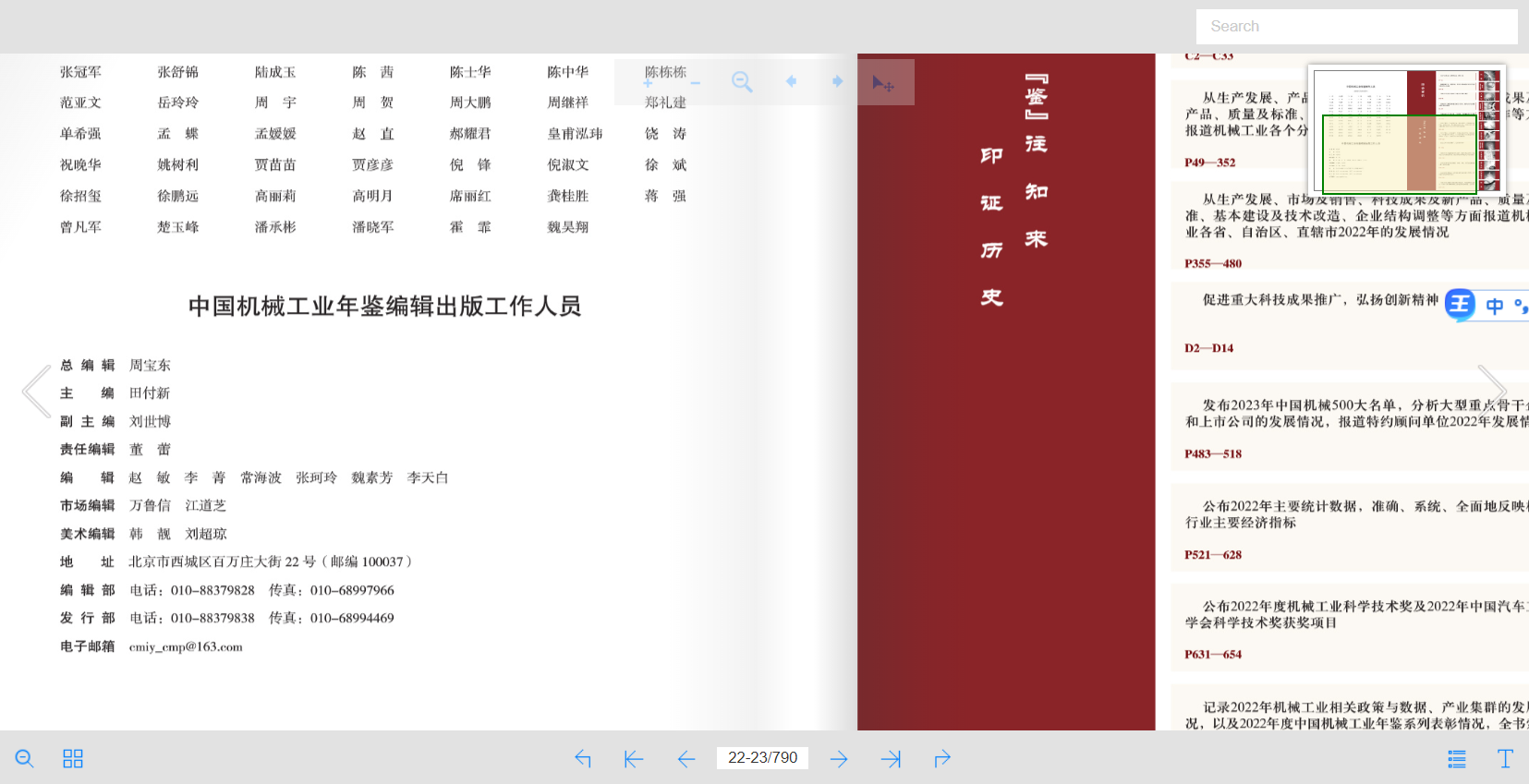Open the thumbnail grid view
1529x784 pixels.
click(x=73, y=758)
